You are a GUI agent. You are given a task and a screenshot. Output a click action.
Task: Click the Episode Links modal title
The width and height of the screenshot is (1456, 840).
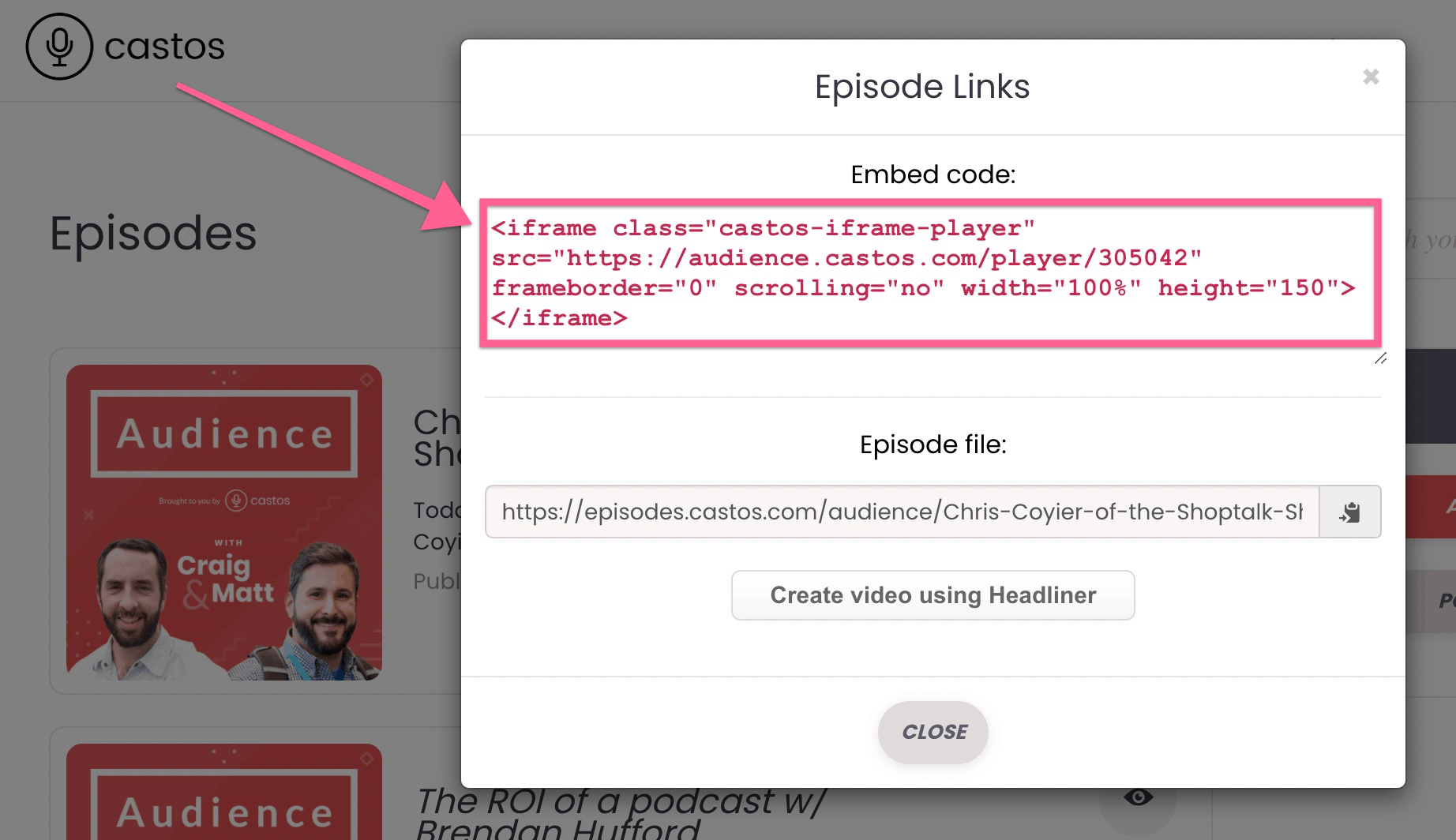[x=922, y=87]
